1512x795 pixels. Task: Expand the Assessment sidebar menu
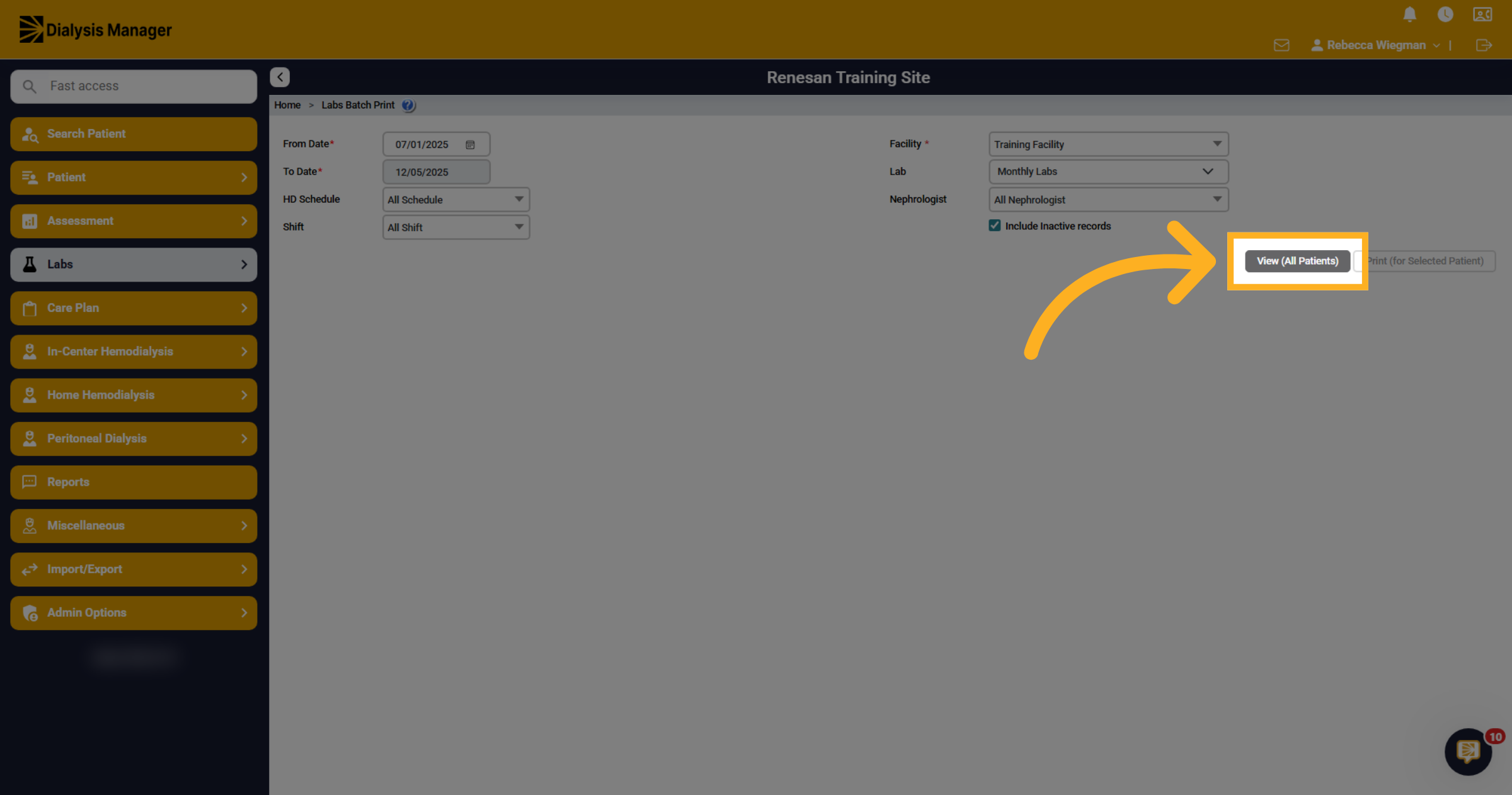pos(134,221)
